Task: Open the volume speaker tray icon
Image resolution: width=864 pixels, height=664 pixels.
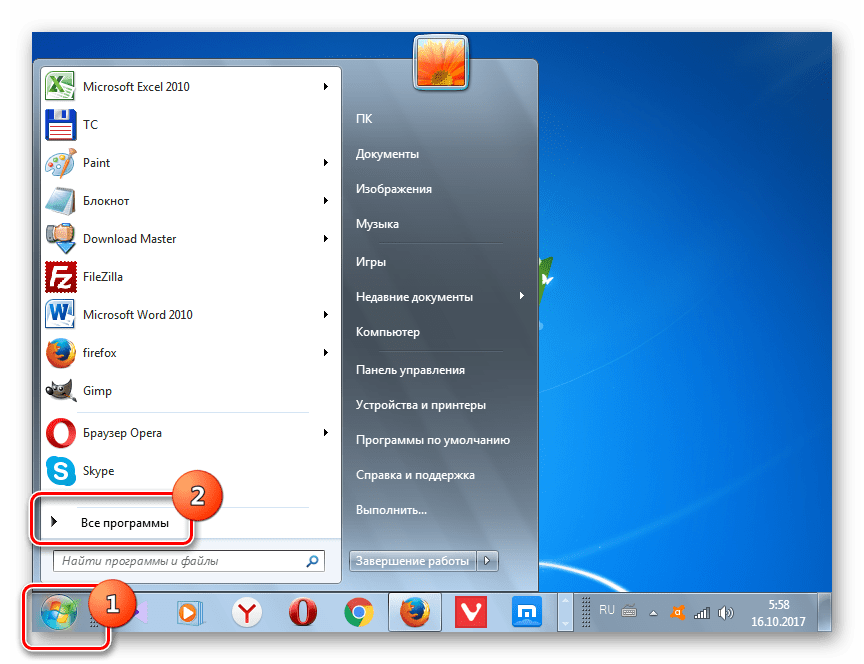Action: (726, 613)
